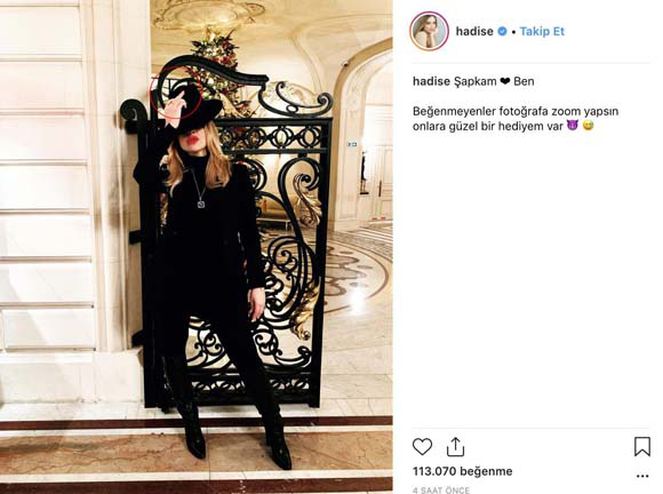
Task: Click the smiling emoji at the end of the caption
Action: (x=588, y=126)
